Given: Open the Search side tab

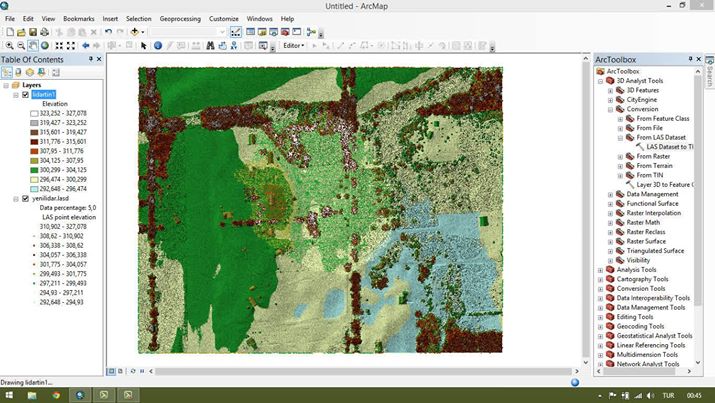Looking at the screenshot, I should (x=710, y=72).
